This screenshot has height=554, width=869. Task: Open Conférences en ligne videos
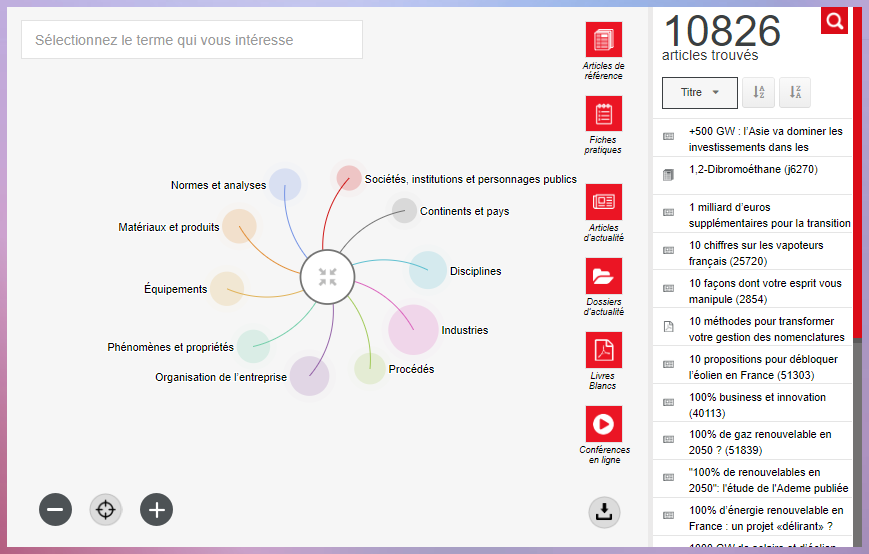point(603,424)
